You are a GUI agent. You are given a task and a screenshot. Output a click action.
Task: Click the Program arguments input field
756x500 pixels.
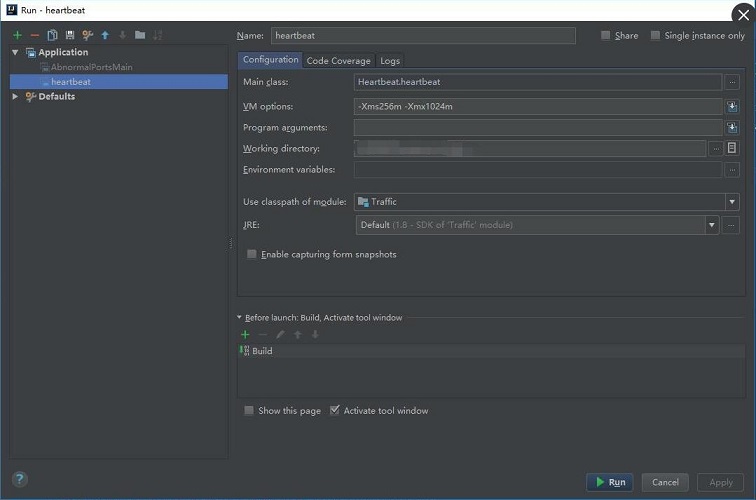(538, 127)
